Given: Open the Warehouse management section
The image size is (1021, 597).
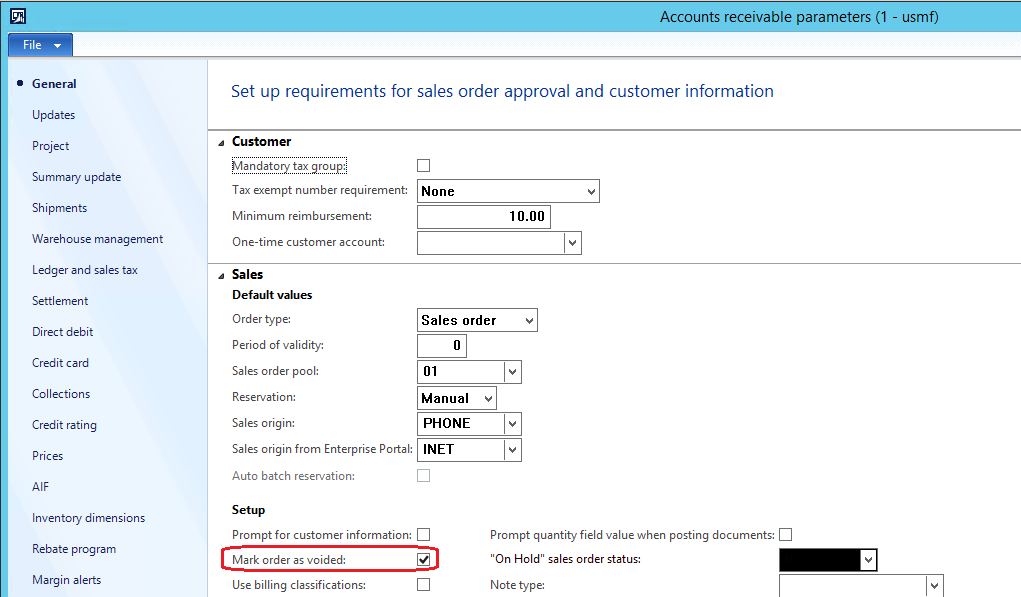Looking at the screenshot, I should 97,238.
